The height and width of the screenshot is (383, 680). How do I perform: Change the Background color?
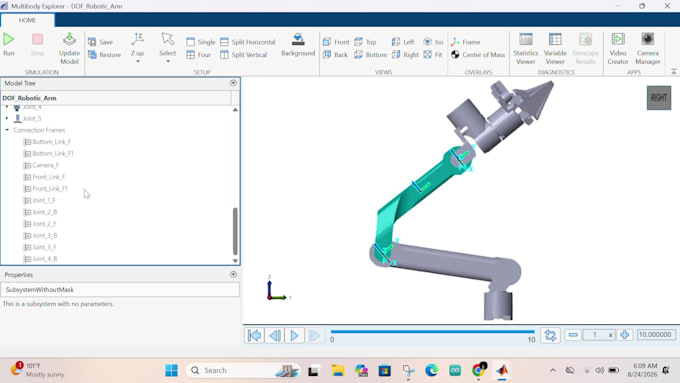point(298,45)
